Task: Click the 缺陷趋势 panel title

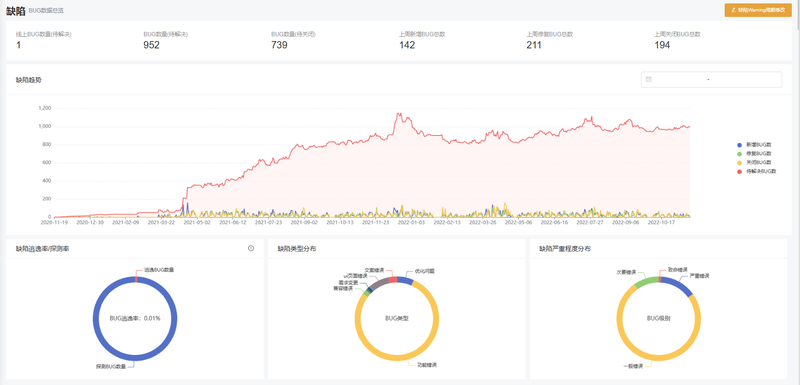Action: pyautogui.click(x=29, y=80)
